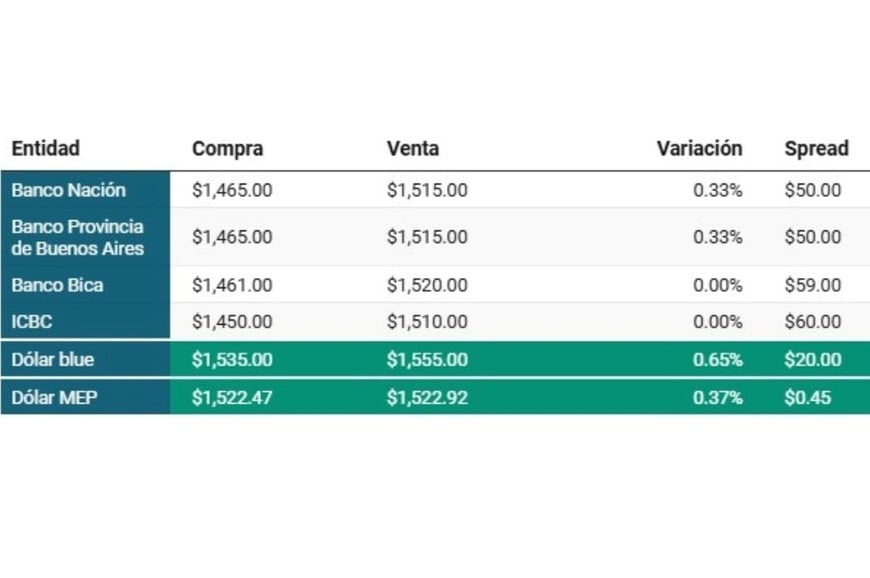Select Banco Bica spread value $59.00

pos(813,285)
